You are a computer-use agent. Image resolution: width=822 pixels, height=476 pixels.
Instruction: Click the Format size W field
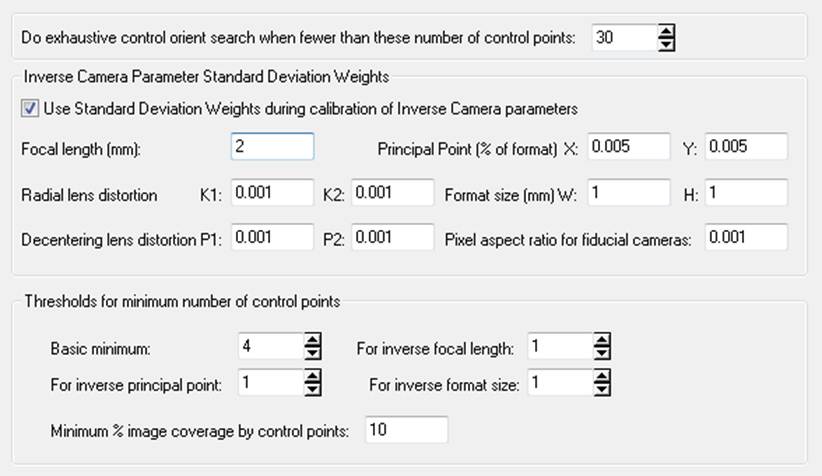tap(628, 193)
